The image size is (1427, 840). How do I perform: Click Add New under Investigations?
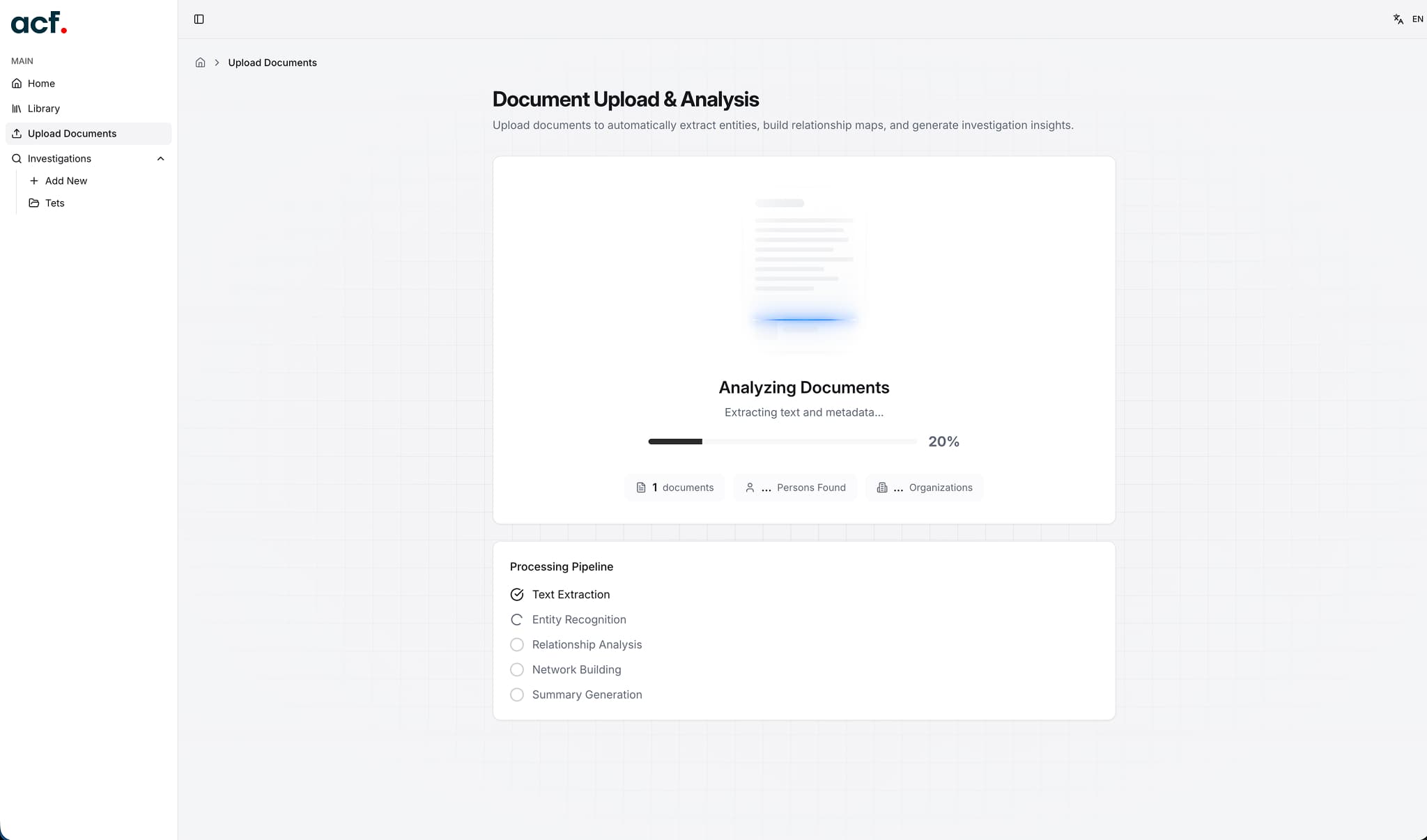tap(66, 180)
